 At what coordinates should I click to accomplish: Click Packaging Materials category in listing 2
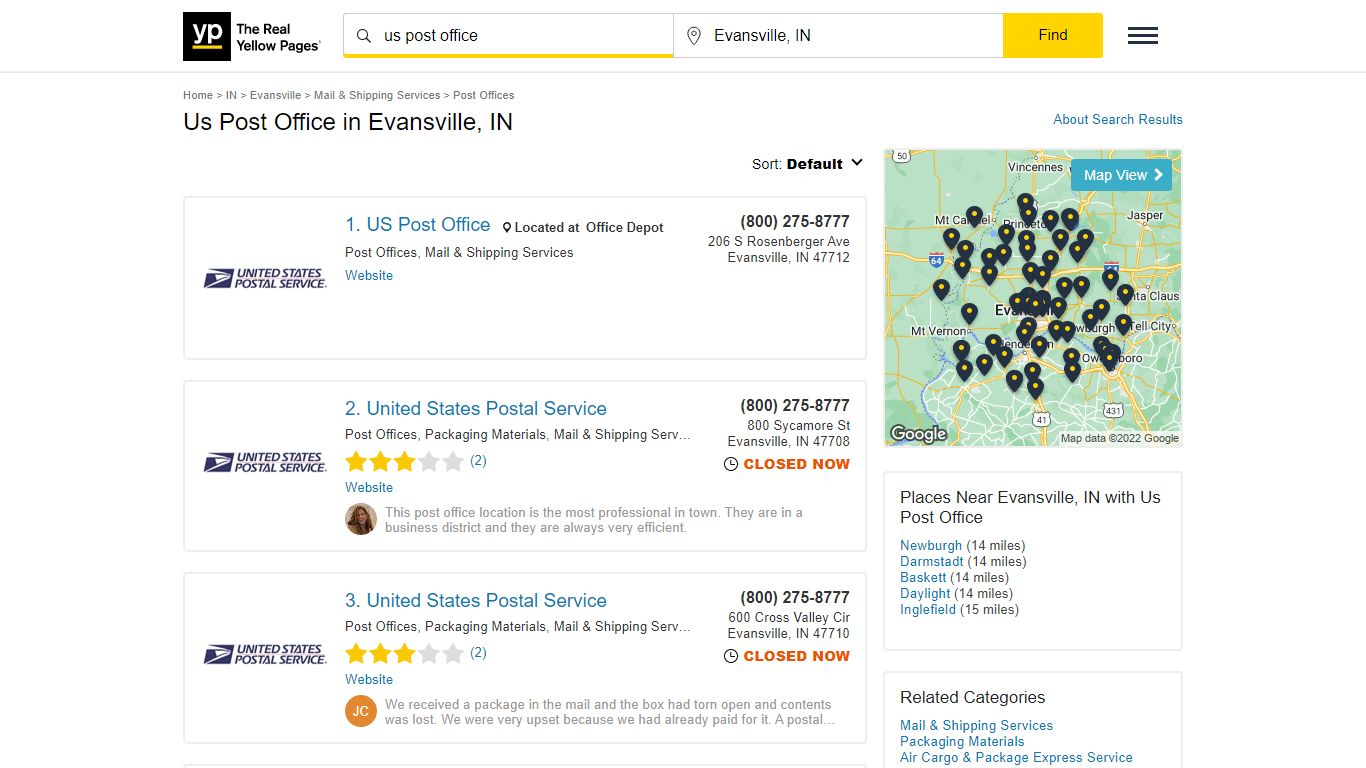coord(486,435)
